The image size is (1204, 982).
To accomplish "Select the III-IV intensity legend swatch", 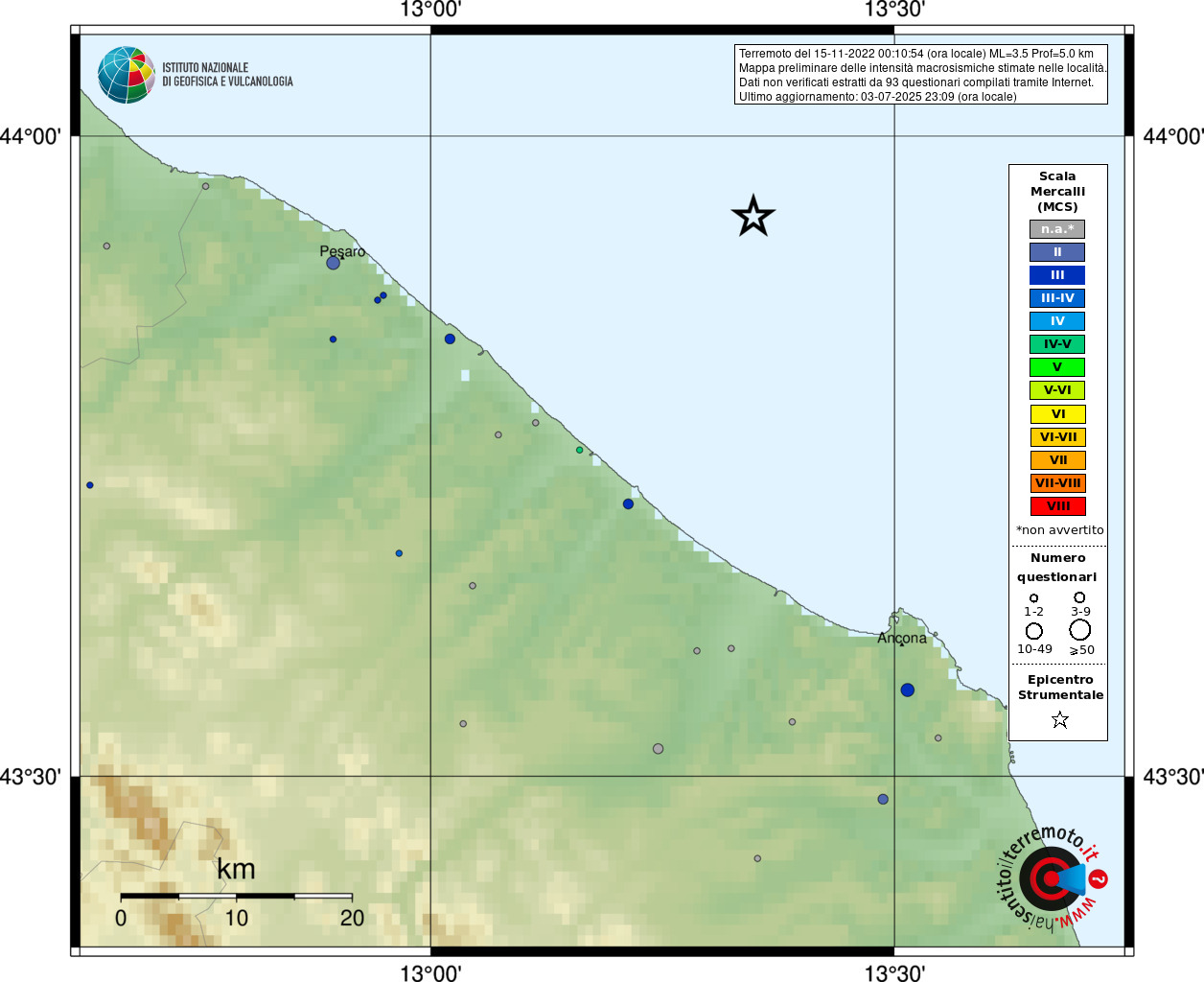I will (x=1057, y=298).
